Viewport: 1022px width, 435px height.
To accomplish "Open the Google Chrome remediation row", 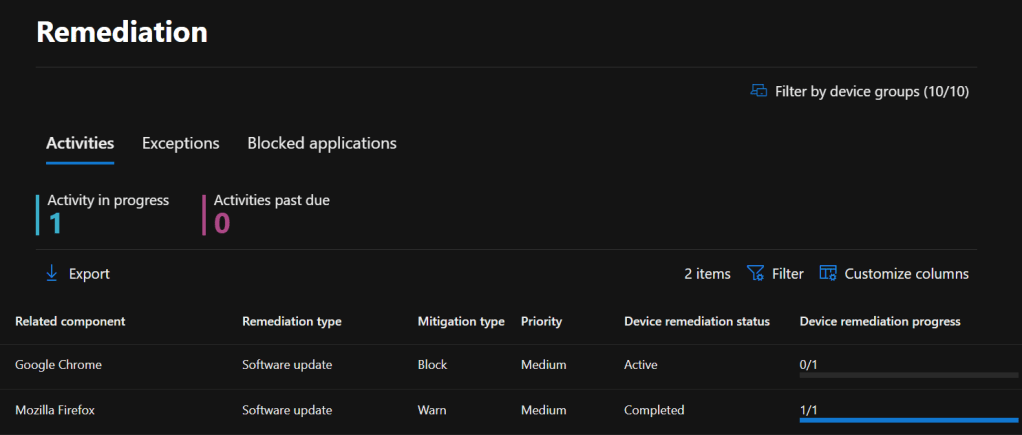I will tap(58, 365).
